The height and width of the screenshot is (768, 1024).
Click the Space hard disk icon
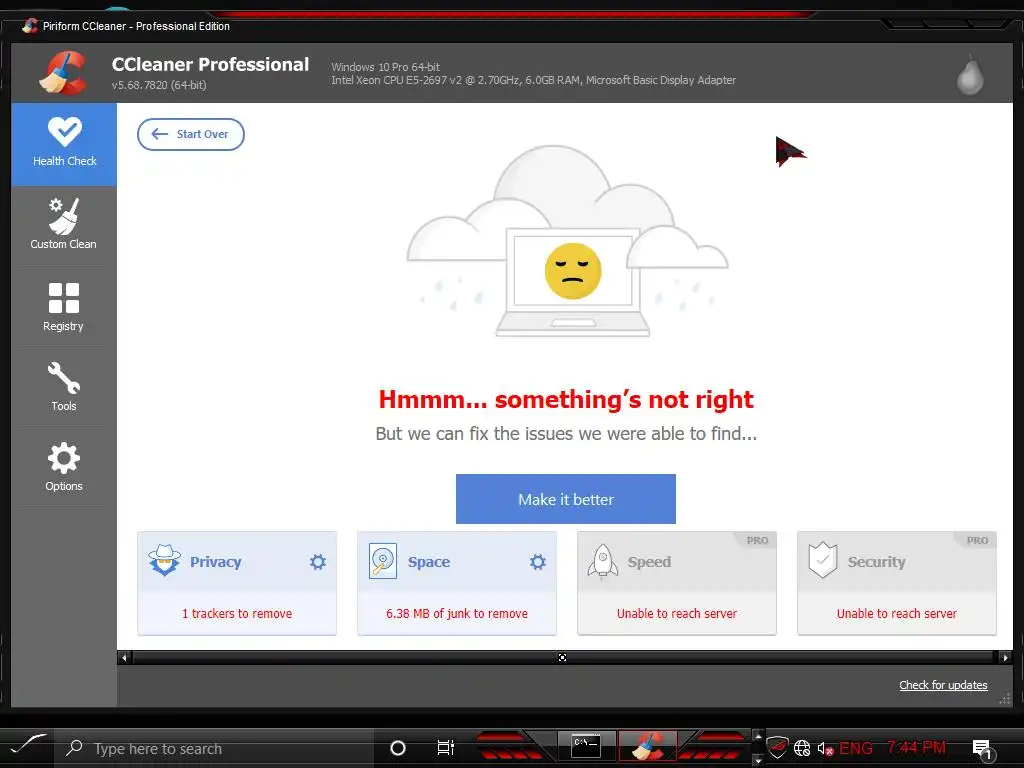(x=383, y=561)
